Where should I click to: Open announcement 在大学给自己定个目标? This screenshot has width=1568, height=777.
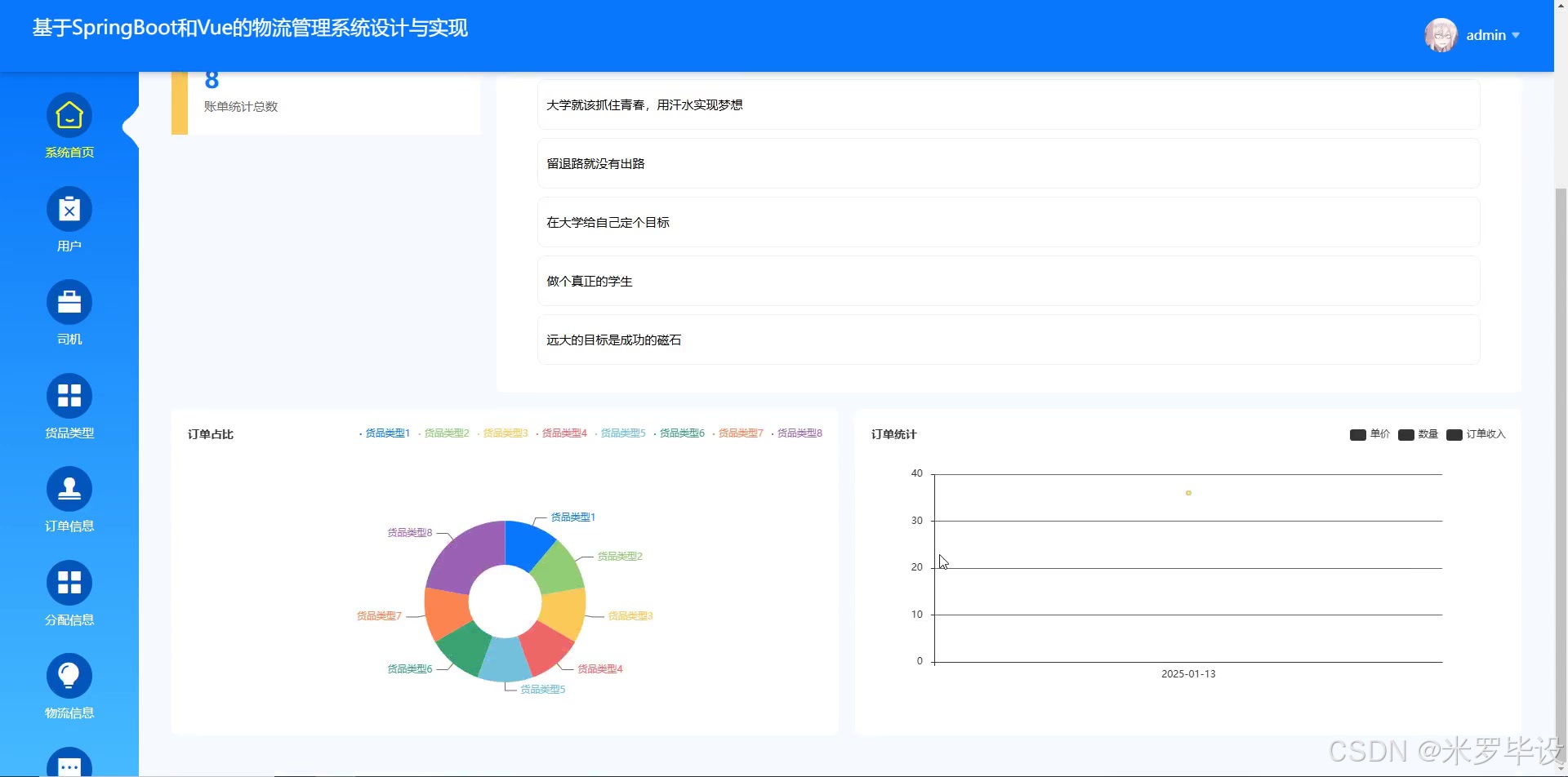pyautogui.click(x=1009, y=222)
